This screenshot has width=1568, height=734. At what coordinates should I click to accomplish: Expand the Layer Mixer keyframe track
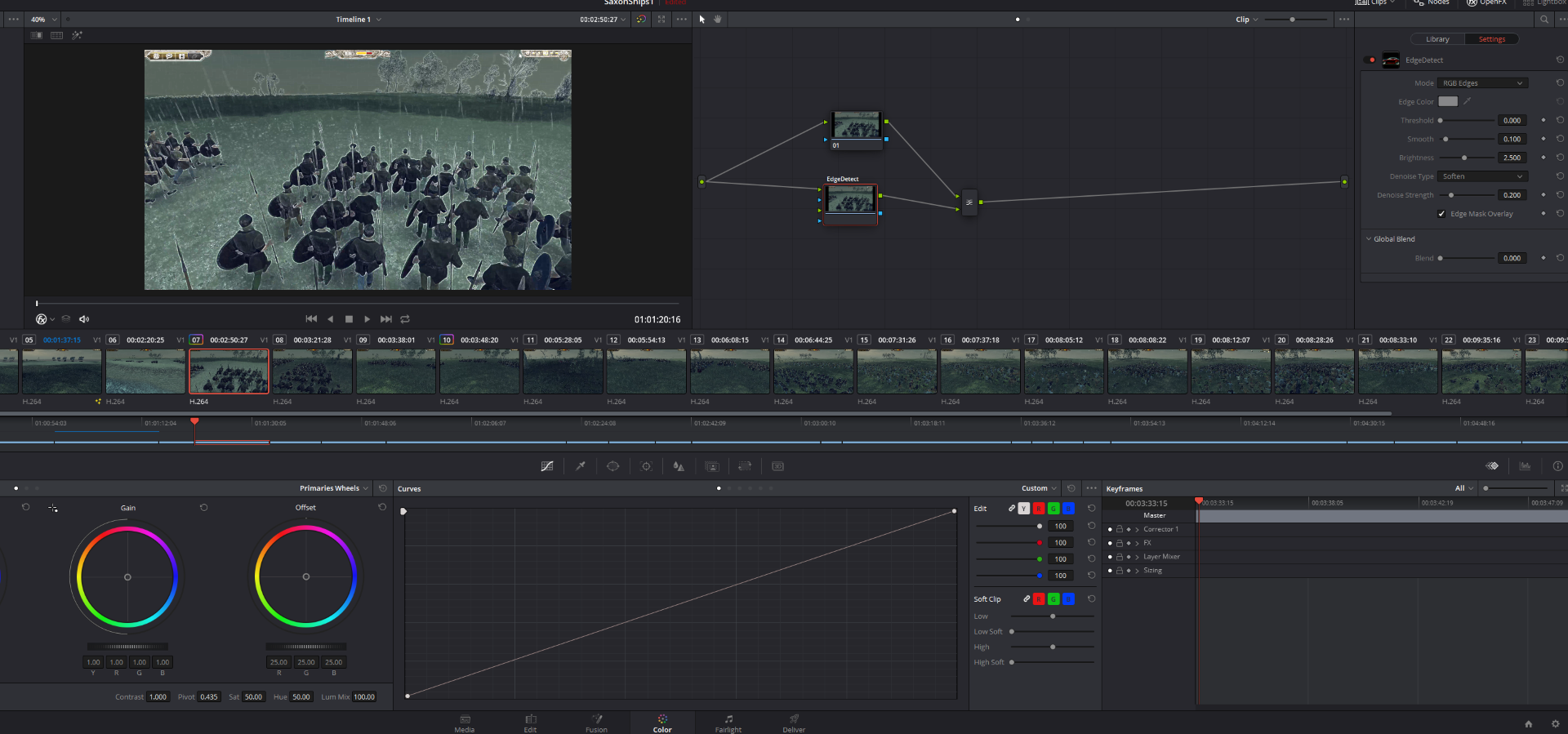[x=1137, y=557]
